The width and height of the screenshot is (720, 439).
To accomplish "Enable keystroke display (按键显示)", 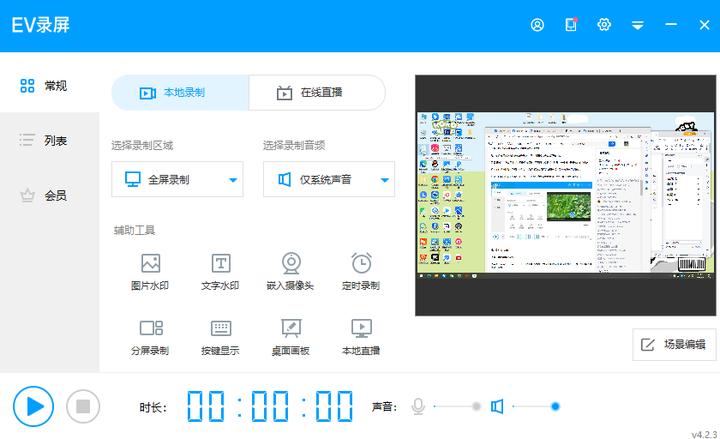I will (220, 337).
